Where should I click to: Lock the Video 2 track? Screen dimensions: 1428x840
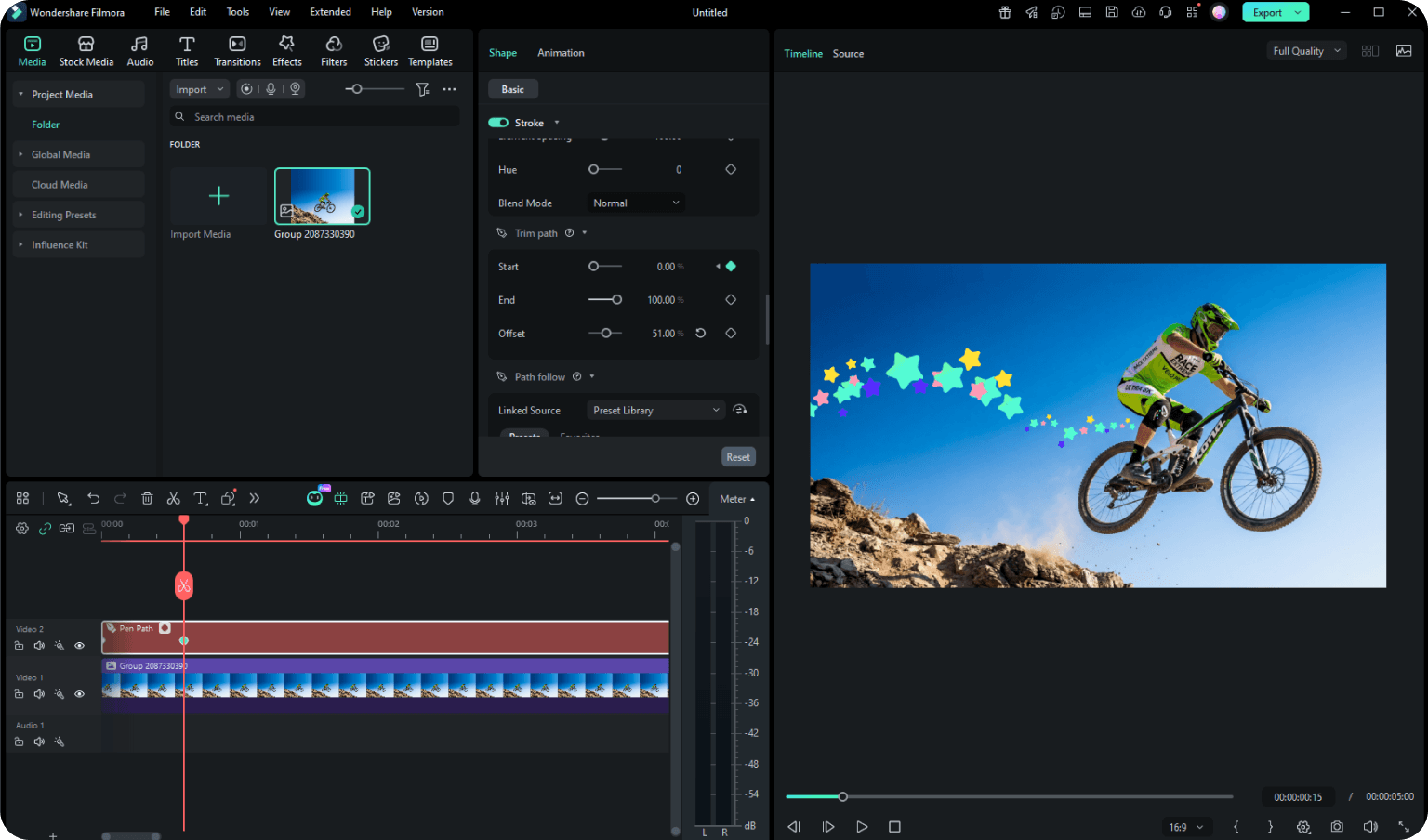[x=19, y=646]
